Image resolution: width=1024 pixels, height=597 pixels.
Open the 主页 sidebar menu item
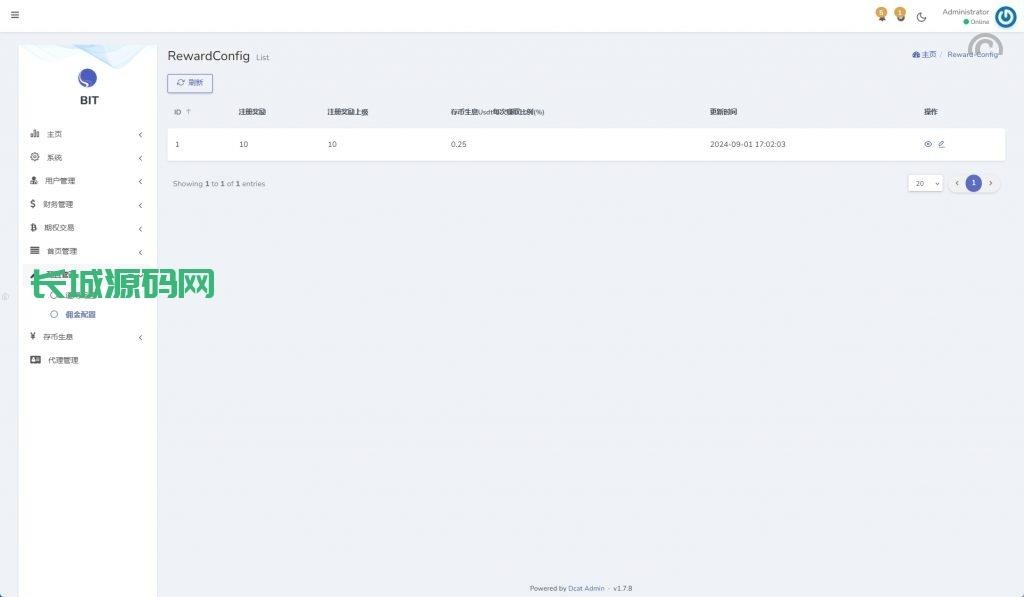click(x=87, y=134)
